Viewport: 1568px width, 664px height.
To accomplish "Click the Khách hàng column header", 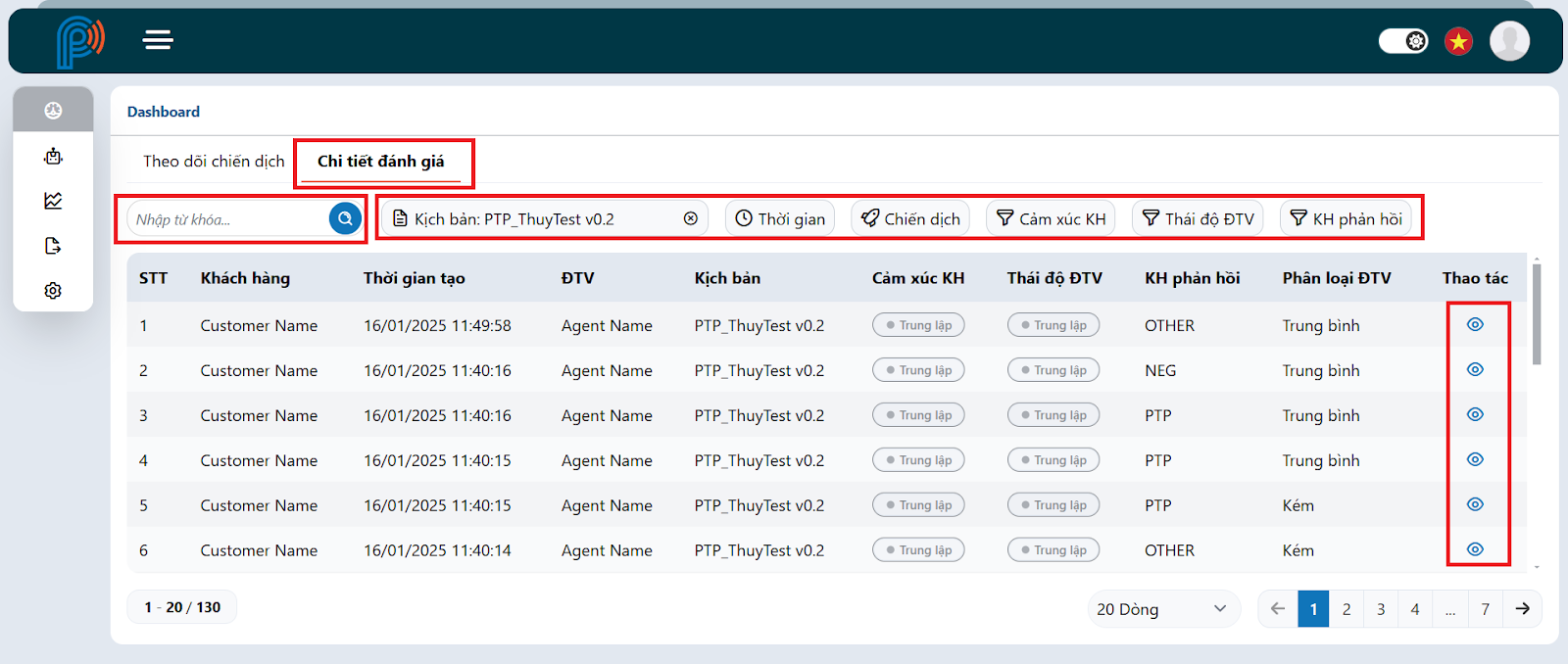I will pyautogui.click(x=245, y=278).
